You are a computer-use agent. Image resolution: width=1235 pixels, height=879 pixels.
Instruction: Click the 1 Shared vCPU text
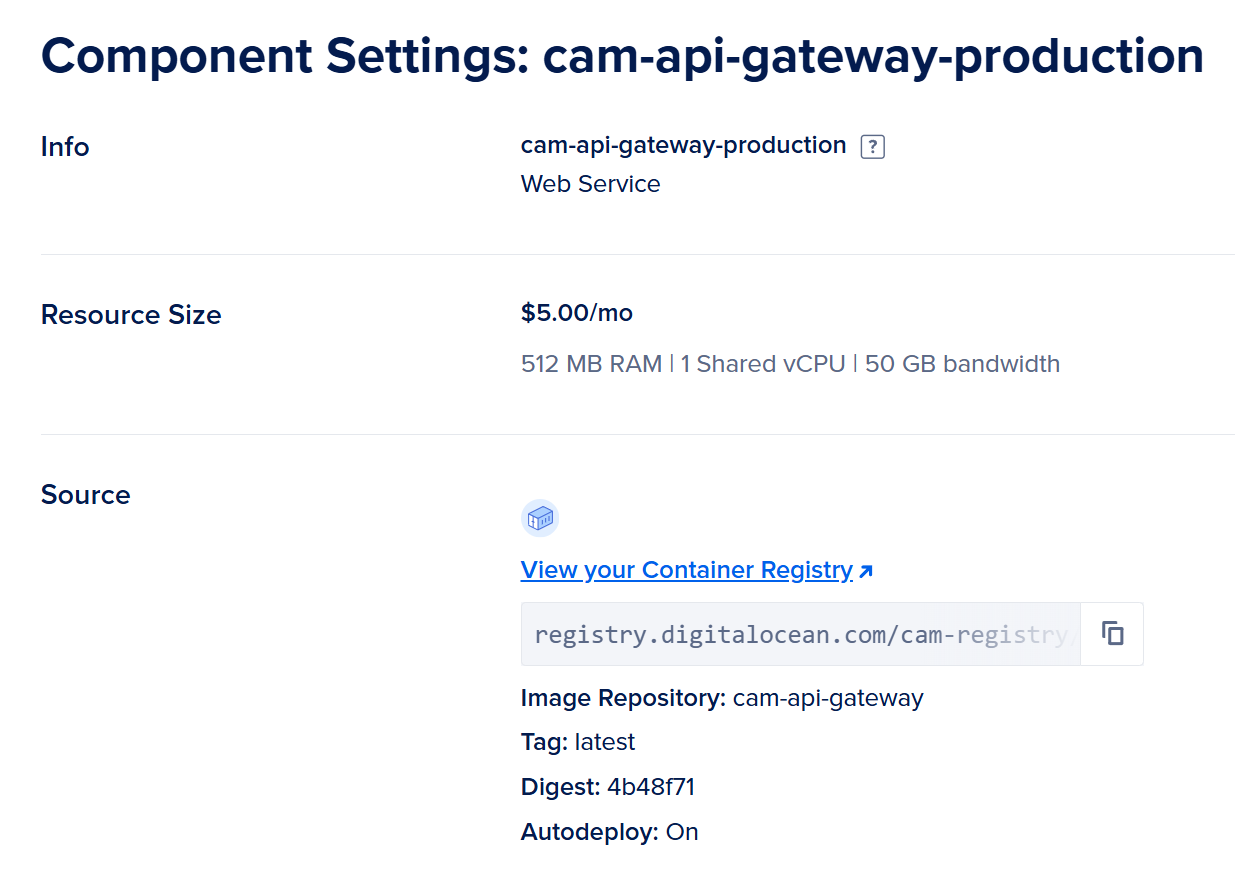tap(763, 364)
